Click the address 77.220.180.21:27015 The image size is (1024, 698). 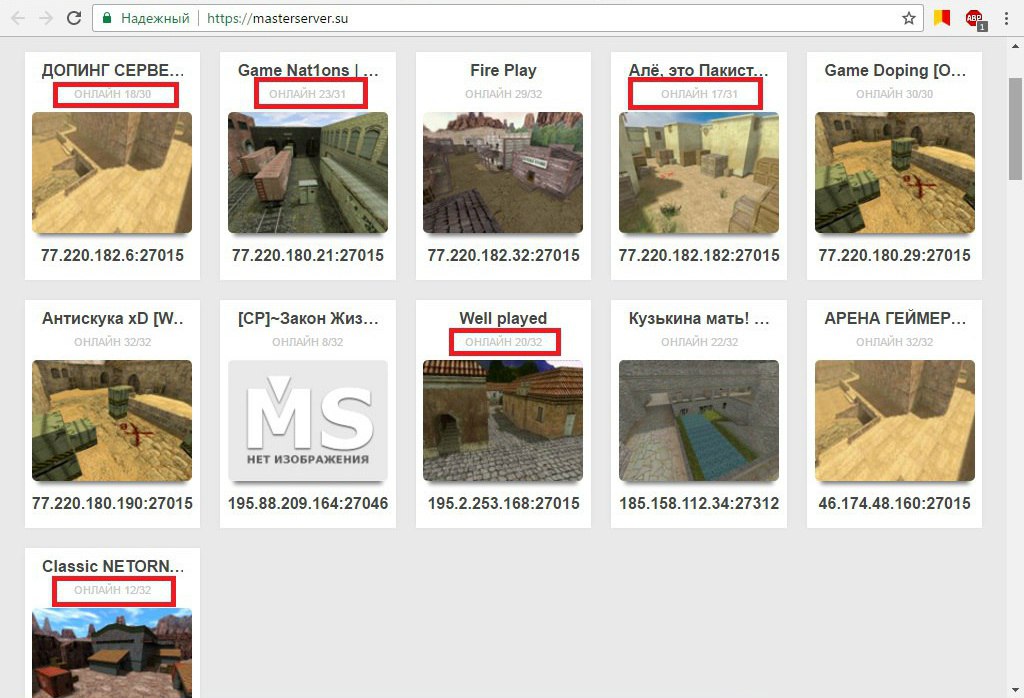[308, 255]
